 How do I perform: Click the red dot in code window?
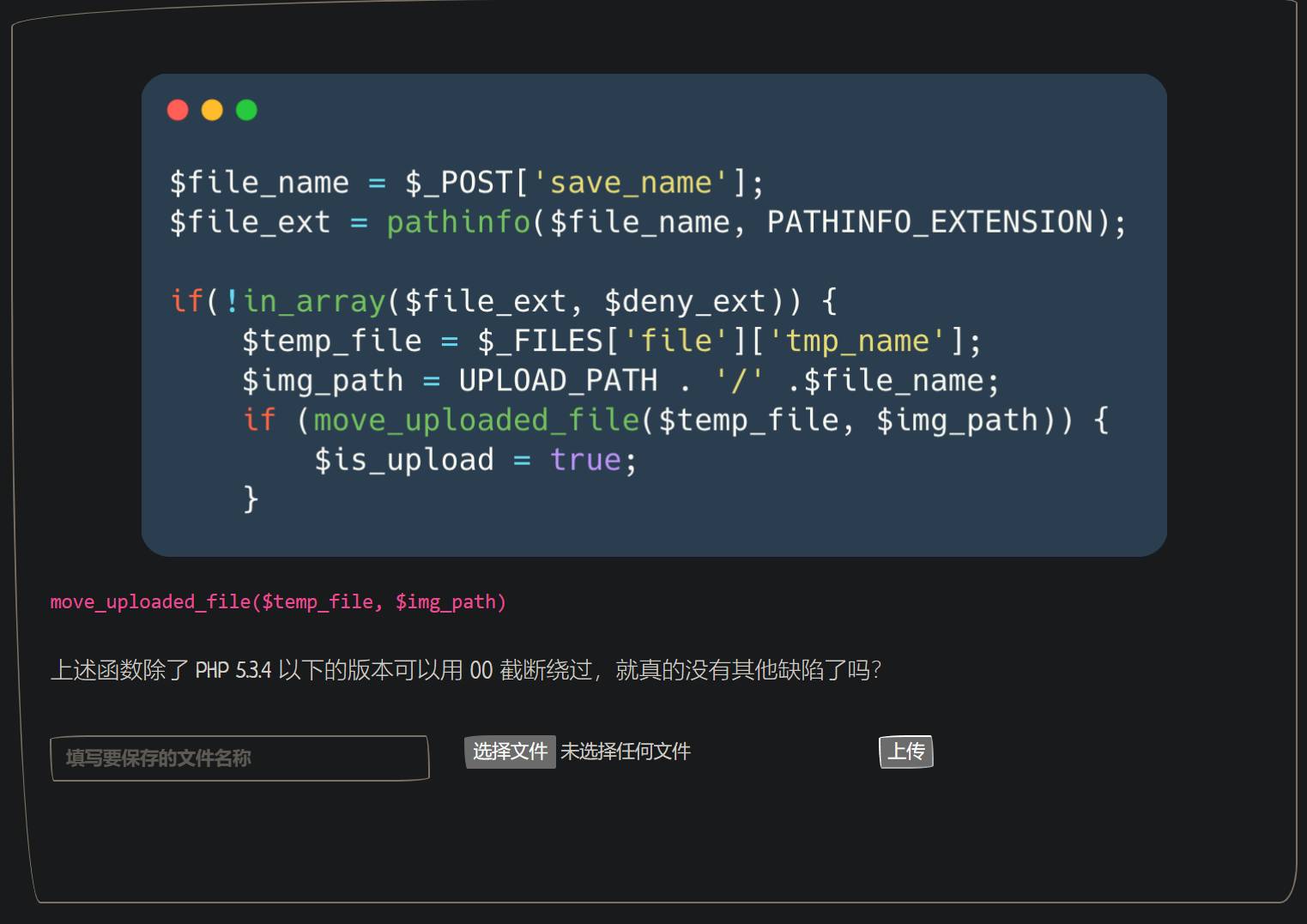[178, 110]
